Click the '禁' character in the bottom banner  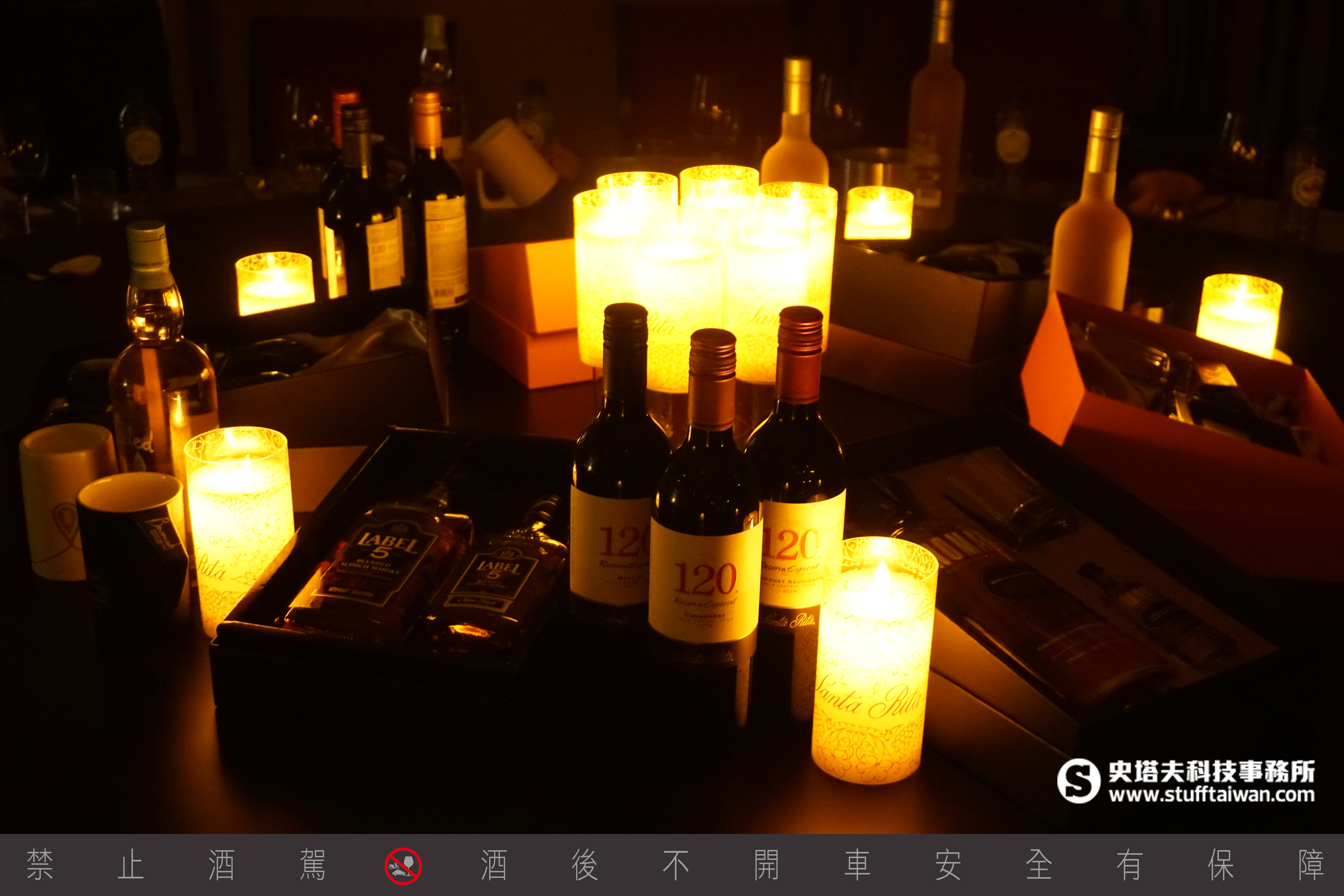tap(40, 865)
